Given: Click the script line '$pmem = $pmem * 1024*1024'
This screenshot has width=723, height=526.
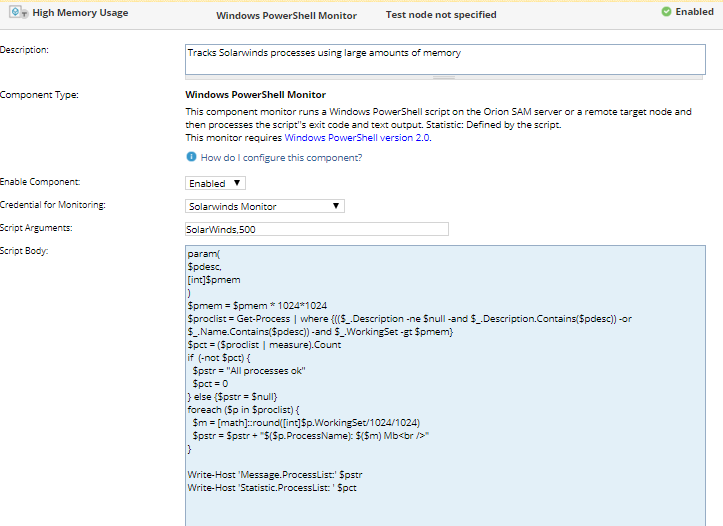Looking at the screenshot, I should (x=257, y=306).
